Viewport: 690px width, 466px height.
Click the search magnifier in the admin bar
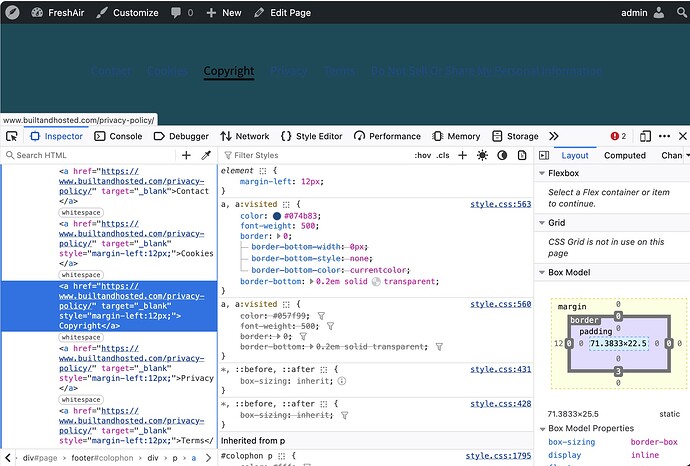(x=682, y=13)
